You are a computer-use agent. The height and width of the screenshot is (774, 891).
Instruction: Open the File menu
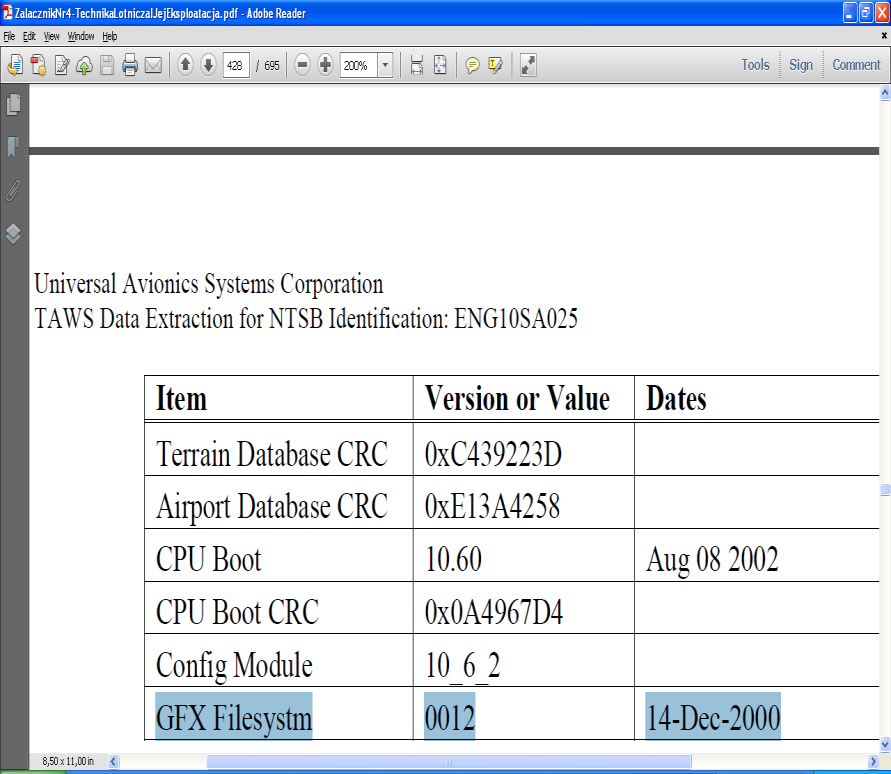tap(10, 36)
